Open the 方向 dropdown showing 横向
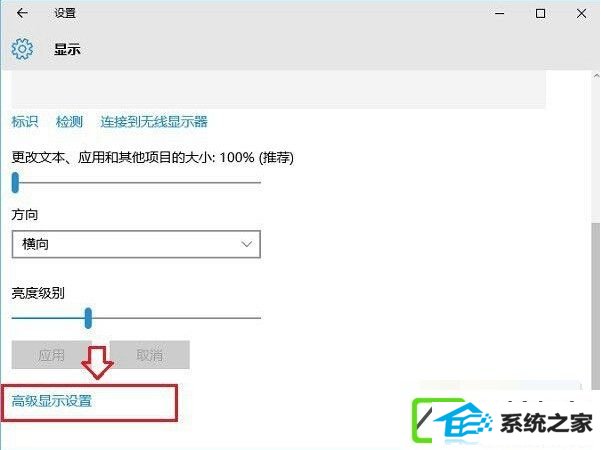Image resolution: width=601 pixels, height=450 pixels. tap(136, 244)
